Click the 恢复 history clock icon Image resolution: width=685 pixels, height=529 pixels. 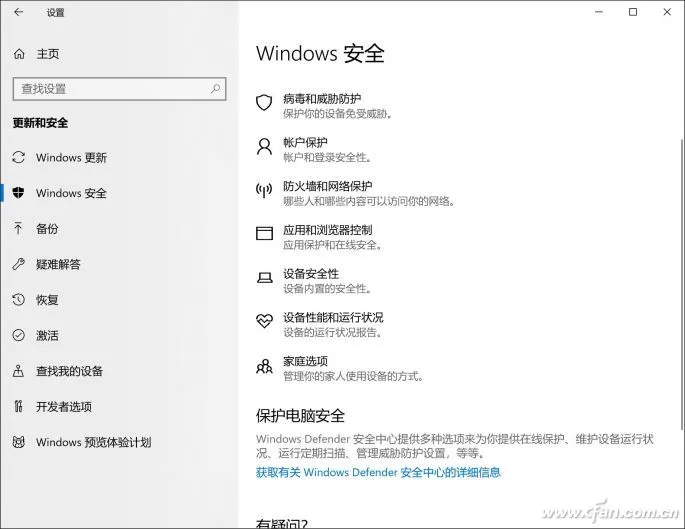tap(18, 300)
